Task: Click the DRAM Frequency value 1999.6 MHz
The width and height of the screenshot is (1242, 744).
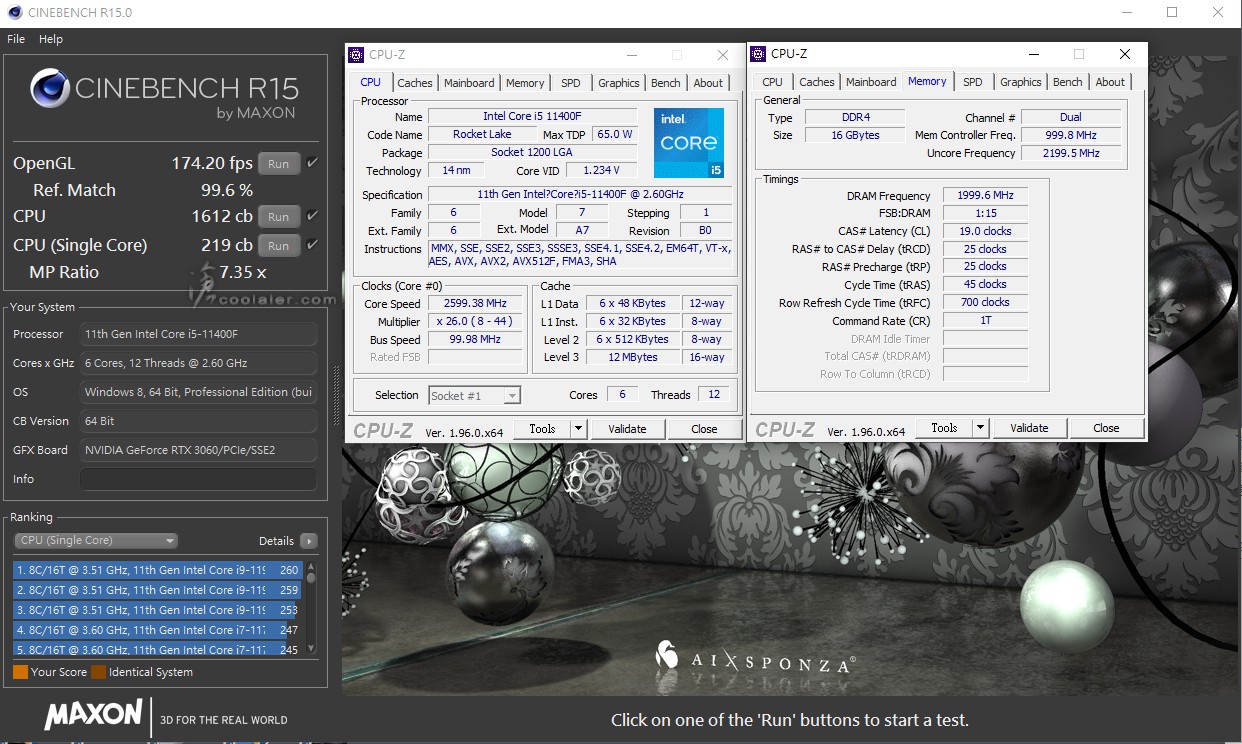Action: [x=985, y=196]
